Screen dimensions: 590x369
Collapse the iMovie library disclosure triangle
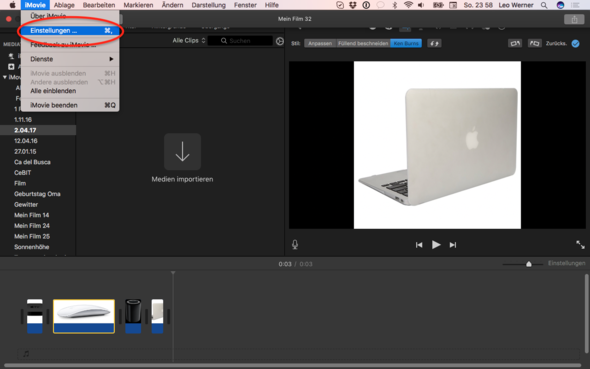(5, 77)
